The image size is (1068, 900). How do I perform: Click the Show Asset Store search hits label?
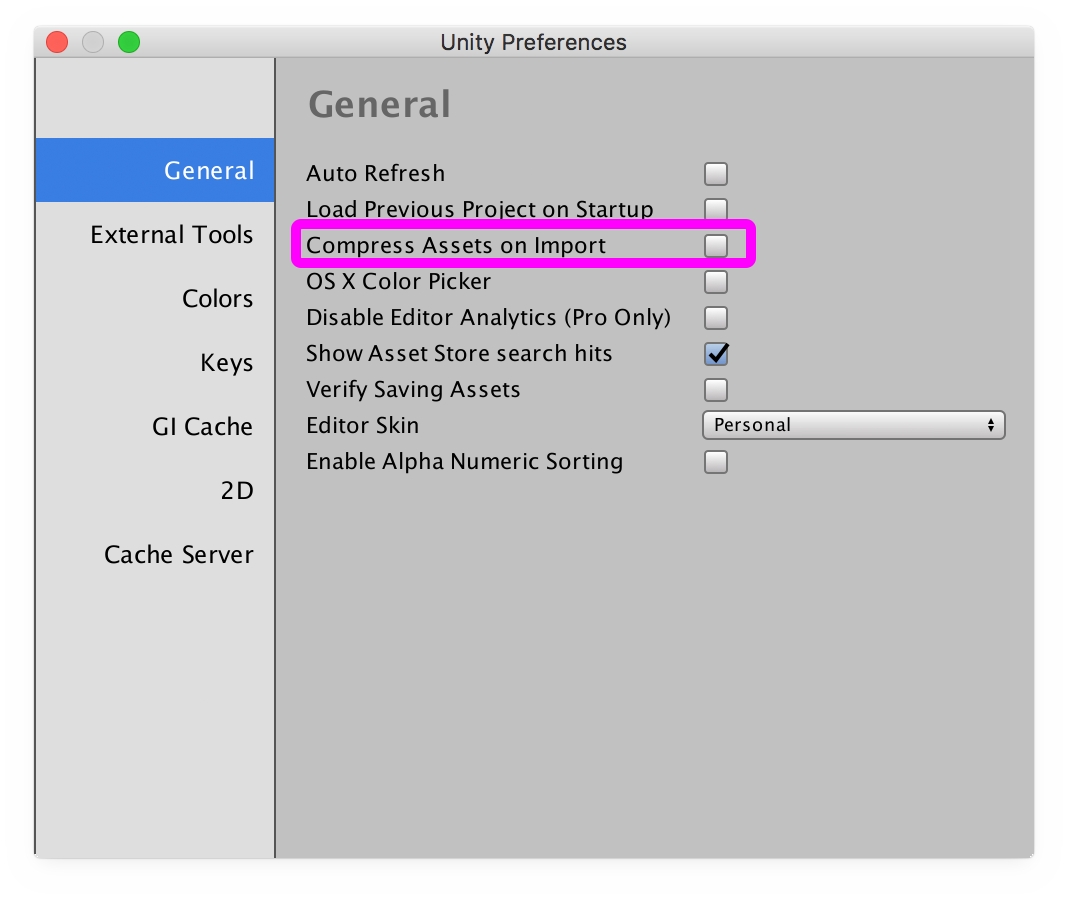coord(459,354)
